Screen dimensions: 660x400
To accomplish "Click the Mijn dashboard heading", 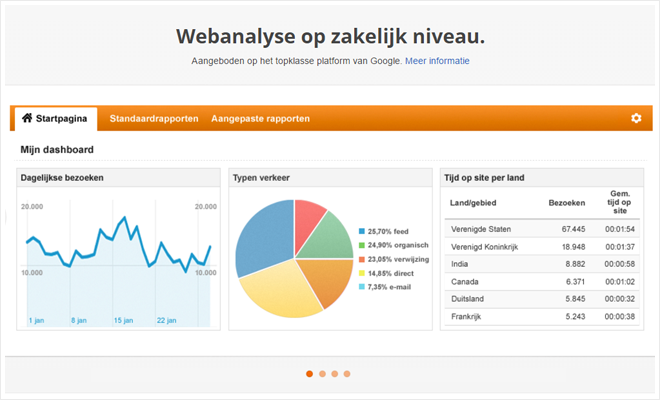I will point(57,149).
